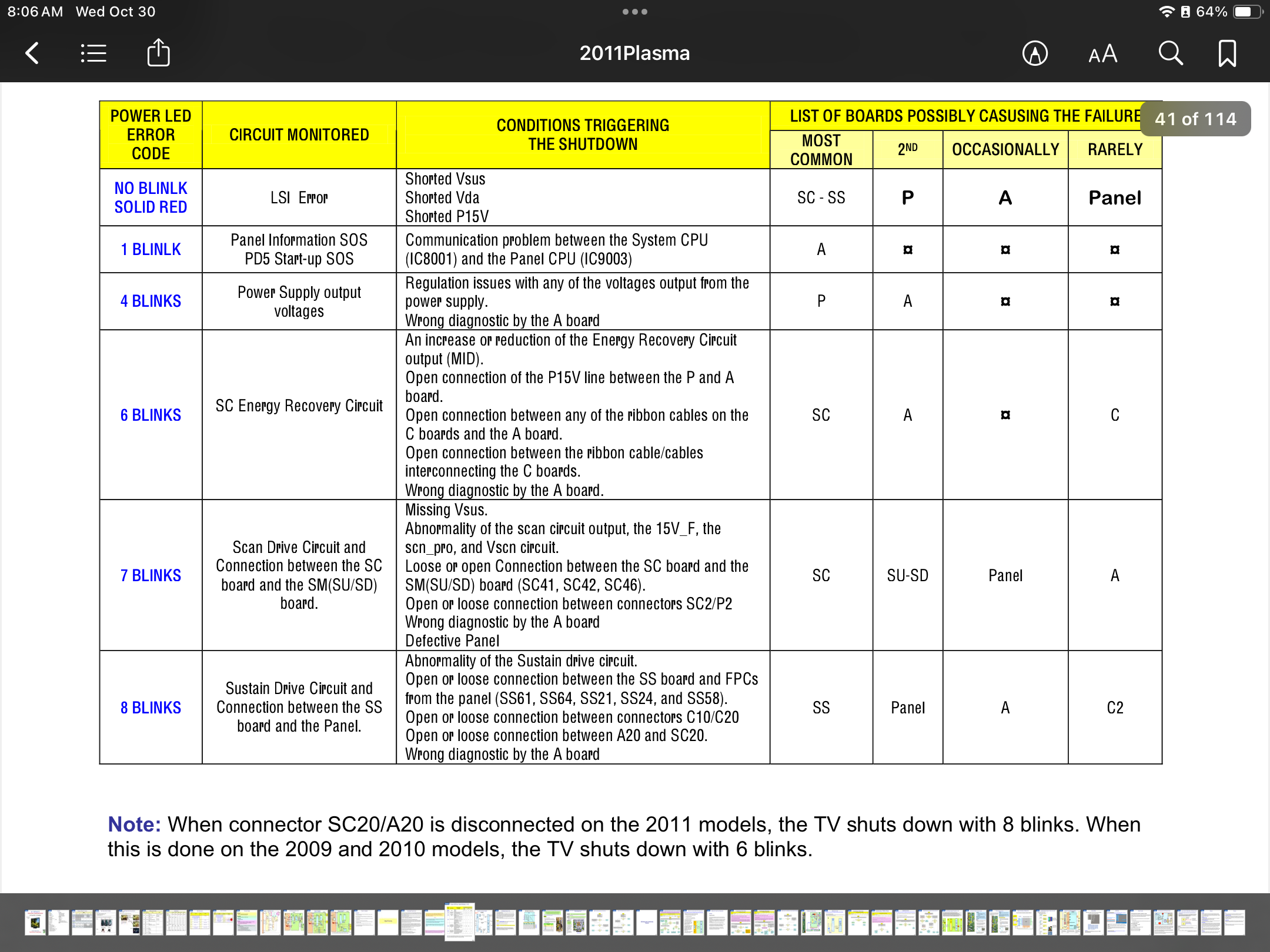Tap the share icon
Viewport: 1270px width, 952px height.
tap(158, 53)
